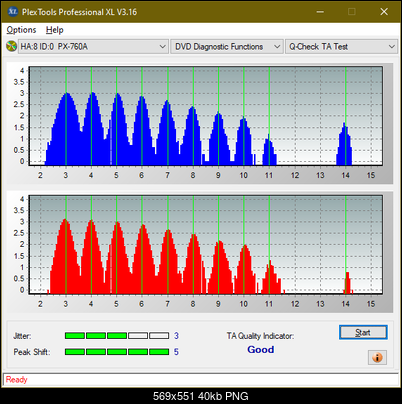Click the Good quality result text

tap(261, 350)
